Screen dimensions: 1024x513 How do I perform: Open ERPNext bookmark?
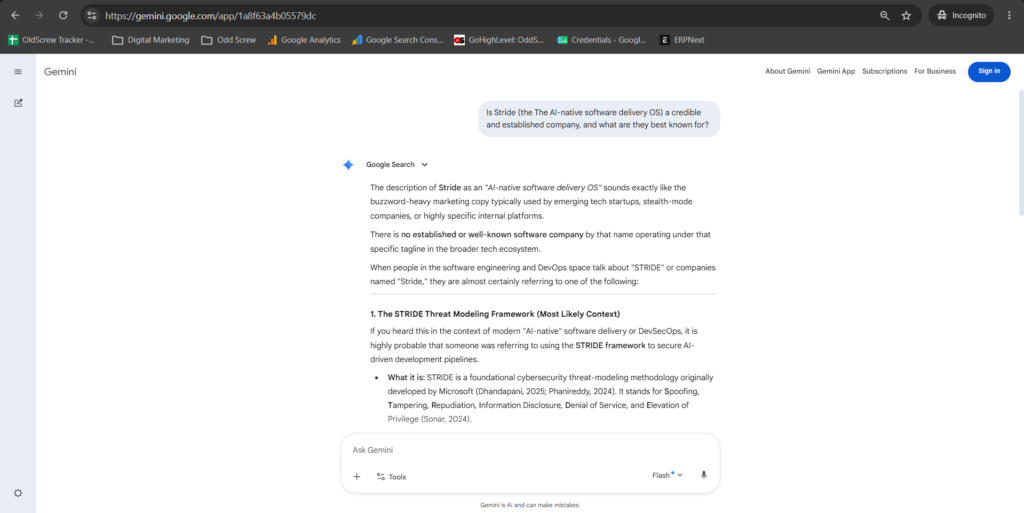[x=682, y=40]
